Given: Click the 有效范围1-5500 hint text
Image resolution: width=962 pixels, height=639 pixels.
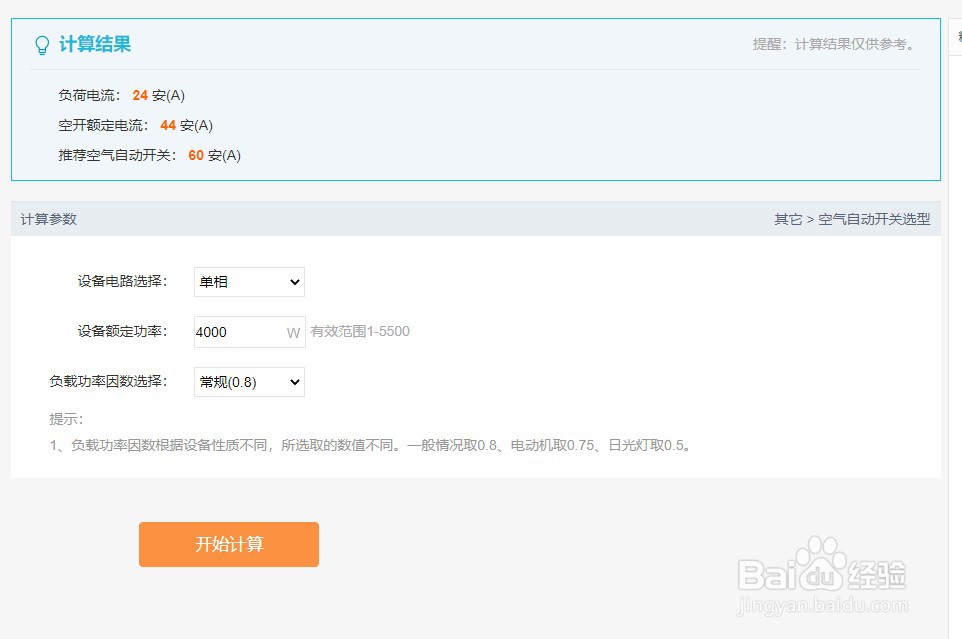Looking at the screenshot, I should pos(360,331).
